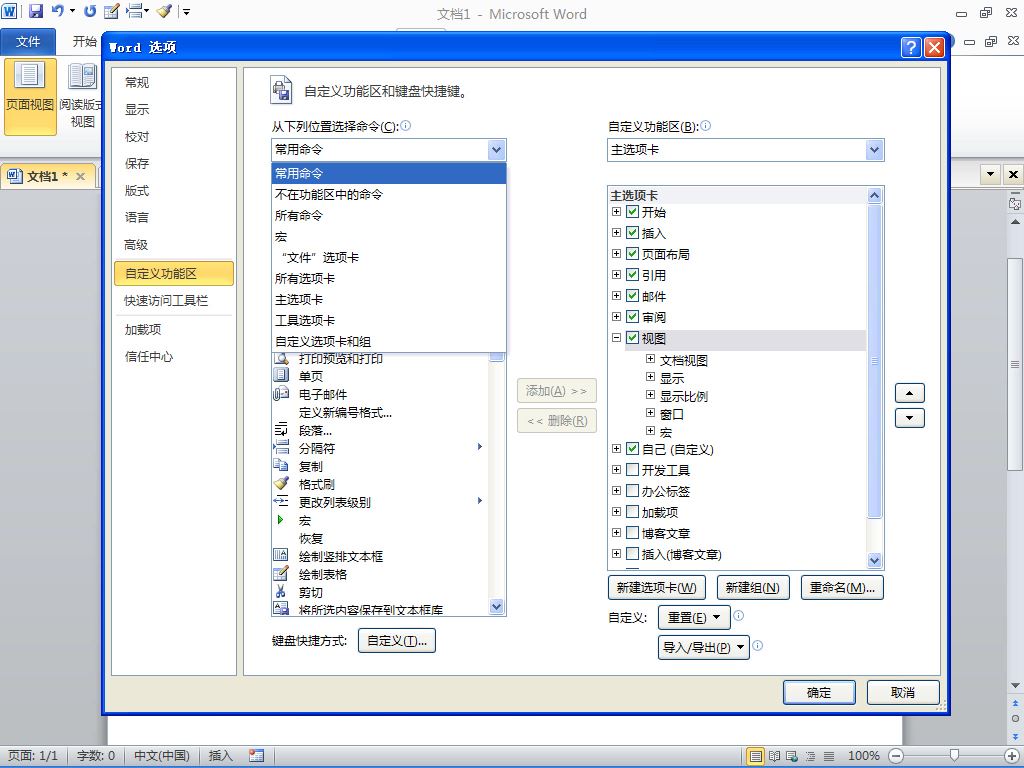The width and height of the screenshot is (1024, 768).
Task: Click the zoom slider handle in status bar
Action: tap(954, 756)
